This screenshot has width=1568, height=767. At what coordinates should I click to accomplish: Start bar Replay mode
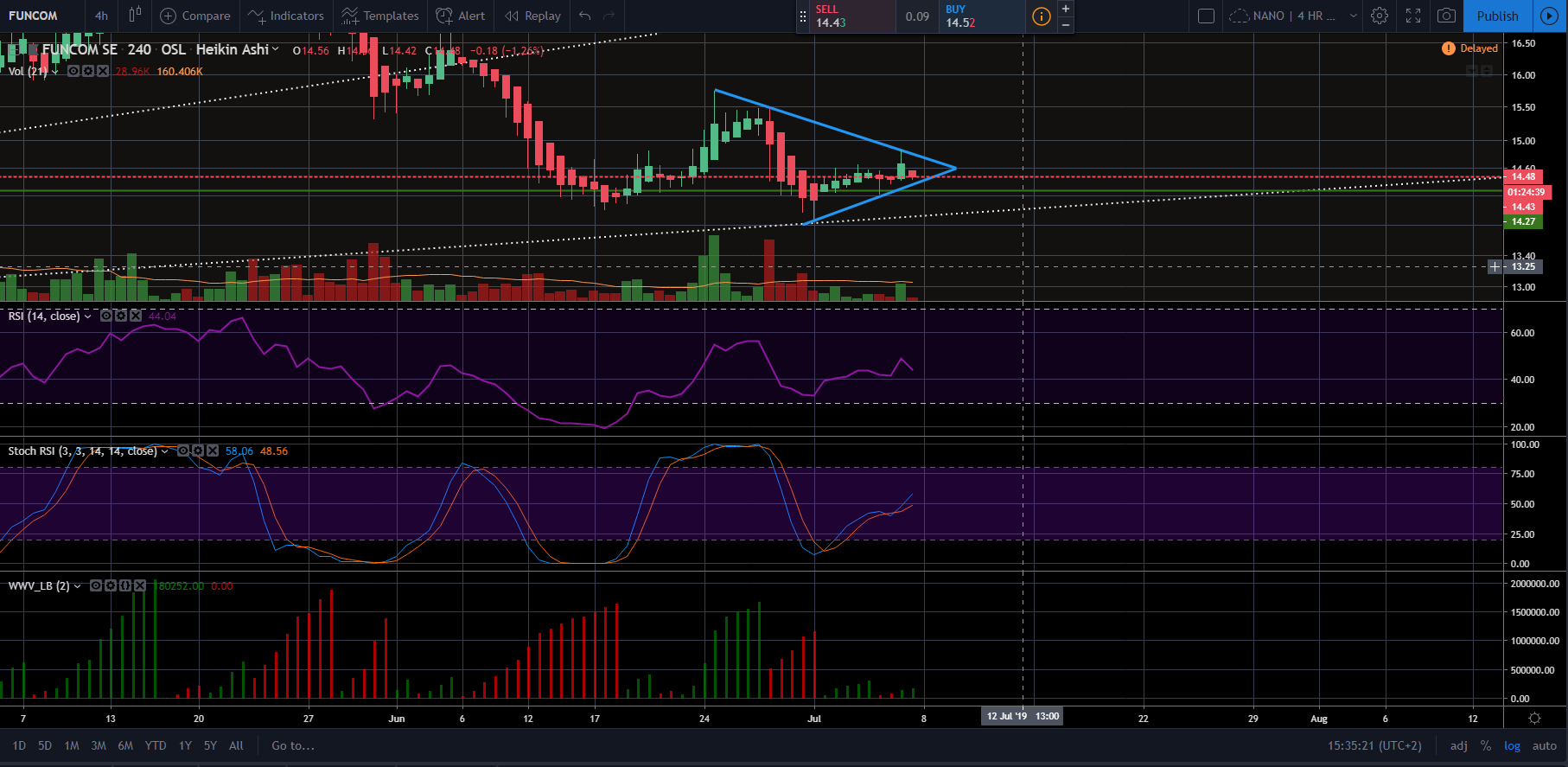tap(533, 16)
